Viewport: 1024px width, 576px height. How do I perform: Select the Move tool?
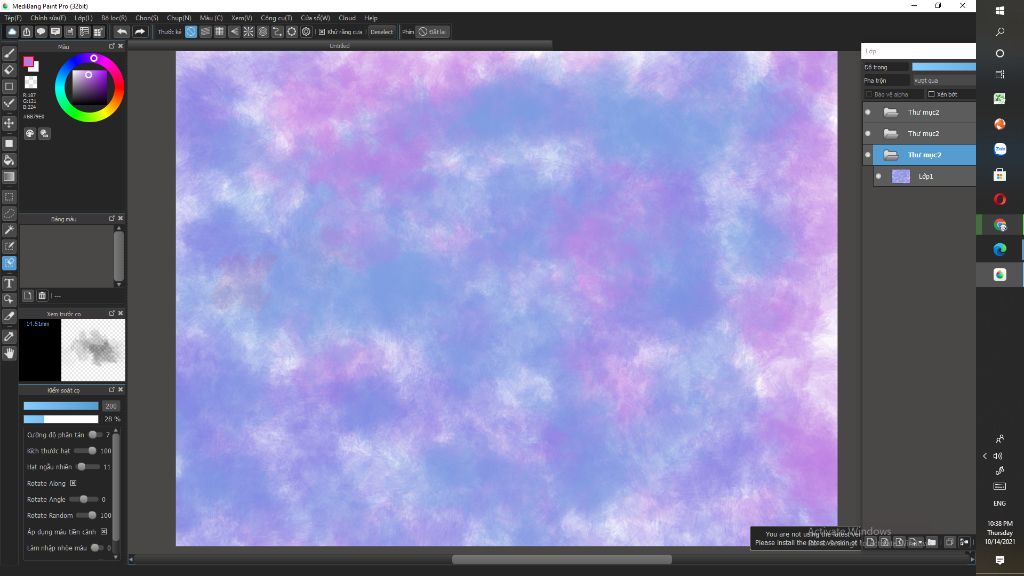click(x=9, y=123)
